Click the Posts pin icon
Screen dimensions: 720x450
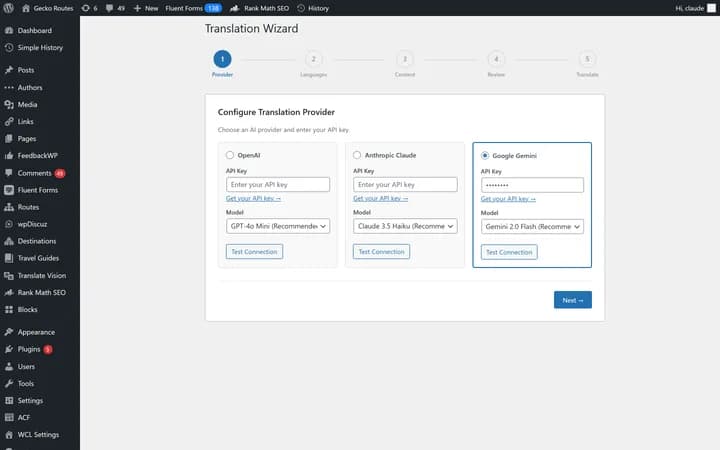9,70
